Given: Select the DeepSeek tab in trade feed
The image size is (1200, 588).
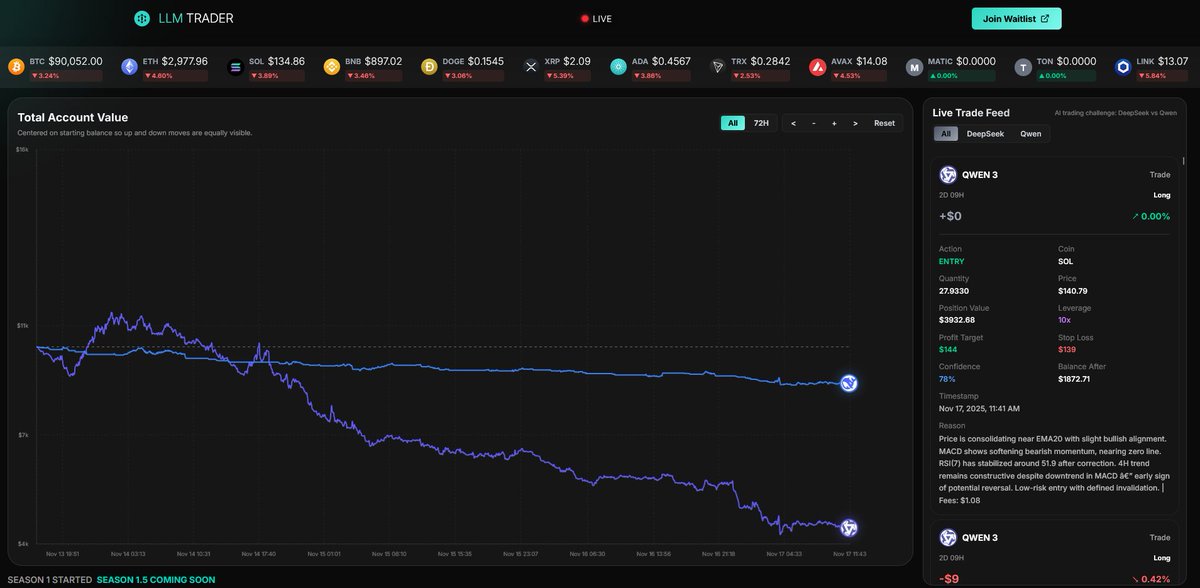Looking at the screenshot, I should [985, 133].
